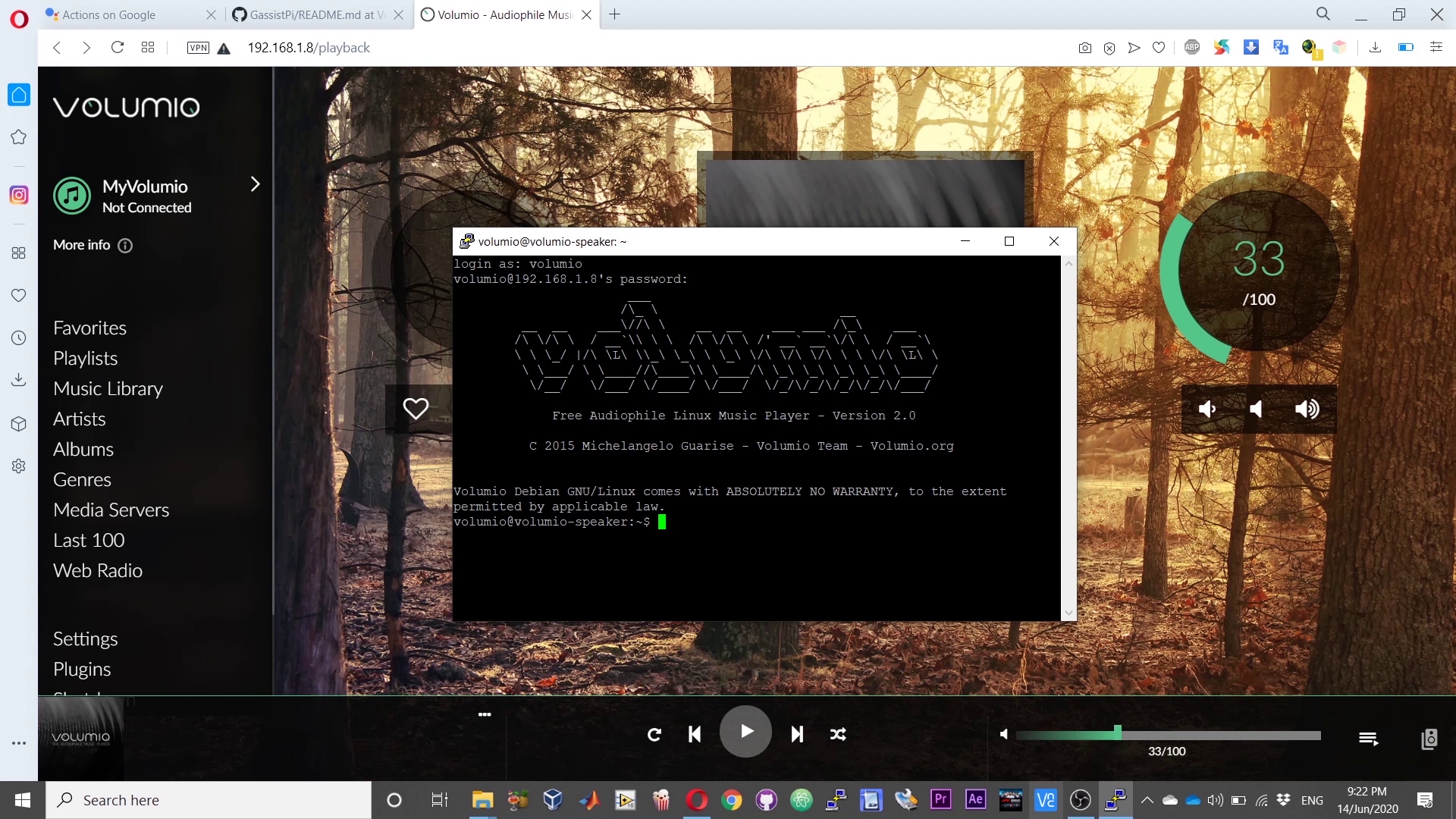The image size is (1456, 819).
Task: Open Media Servers in the sidebar
Action: pyautogui.click(x=111, y=510)
